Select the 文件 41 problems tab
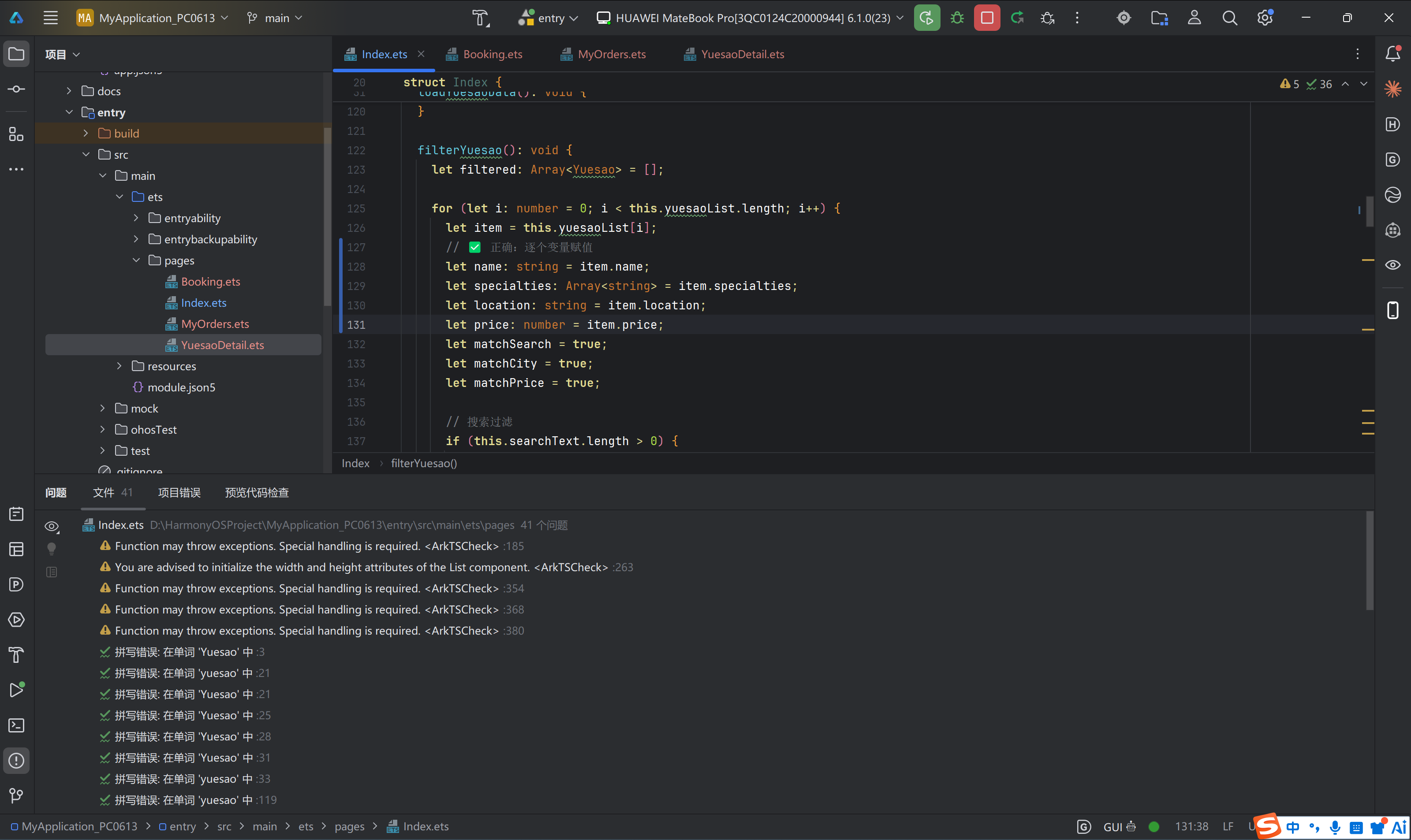 [x=113, y=492]
